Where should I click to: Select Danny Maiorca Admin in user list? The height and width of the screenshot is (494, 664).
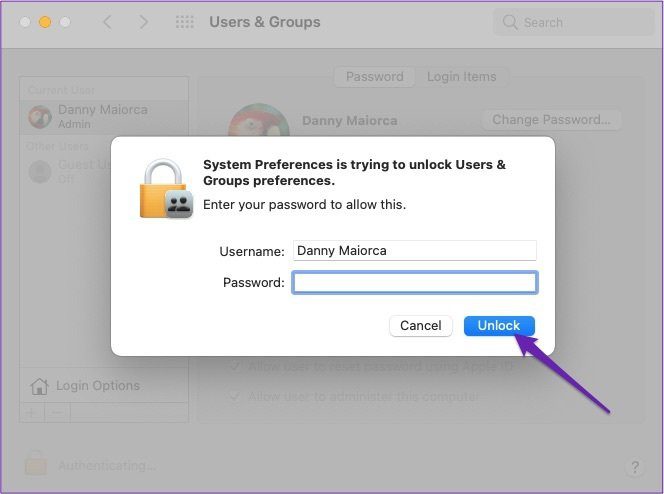104,117
